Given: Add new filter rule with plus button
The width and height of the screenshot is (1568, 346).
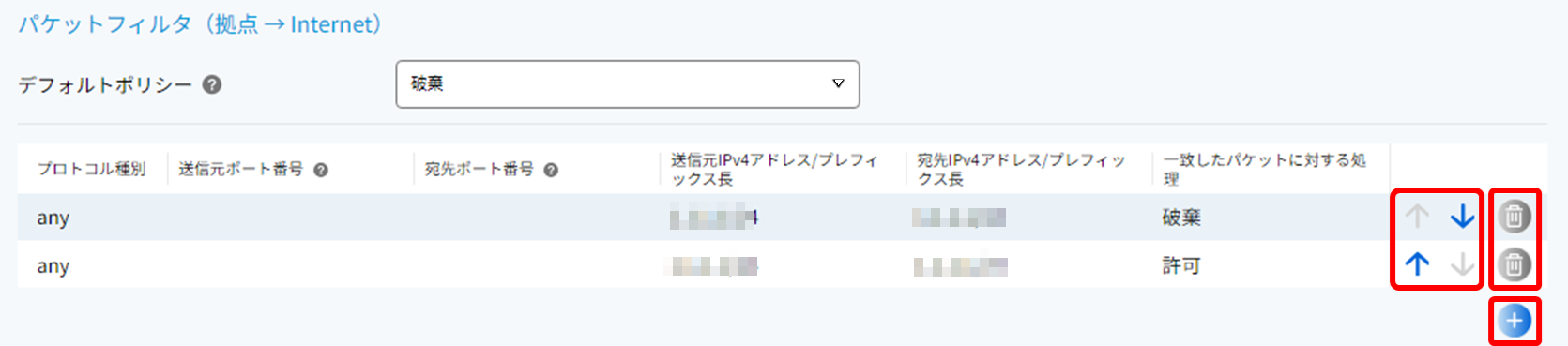Looking at the screenshot, I should click(1514, 321).
